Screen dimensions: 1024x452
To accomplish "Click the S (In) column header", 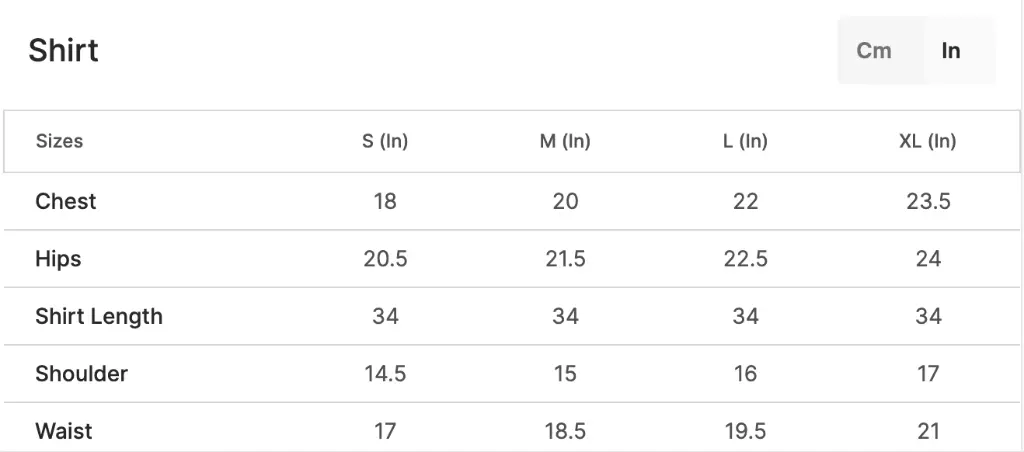I will (385, 141).
